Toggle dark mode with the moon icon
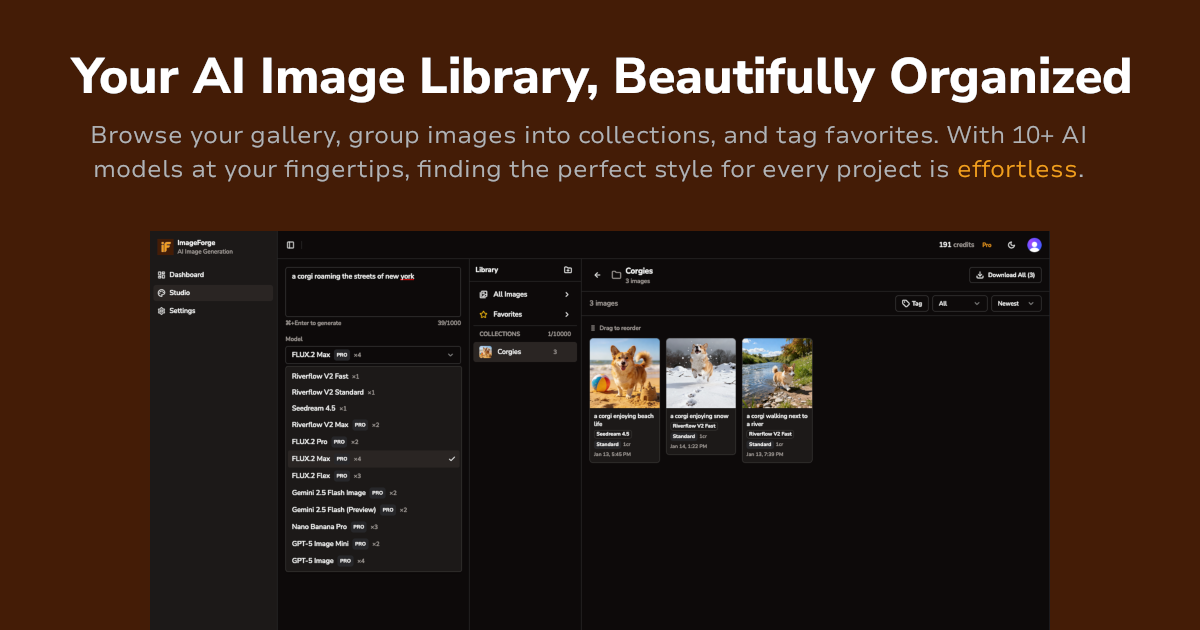Viewport: 1200px width, 630px height. click(x=1012, y=244)
